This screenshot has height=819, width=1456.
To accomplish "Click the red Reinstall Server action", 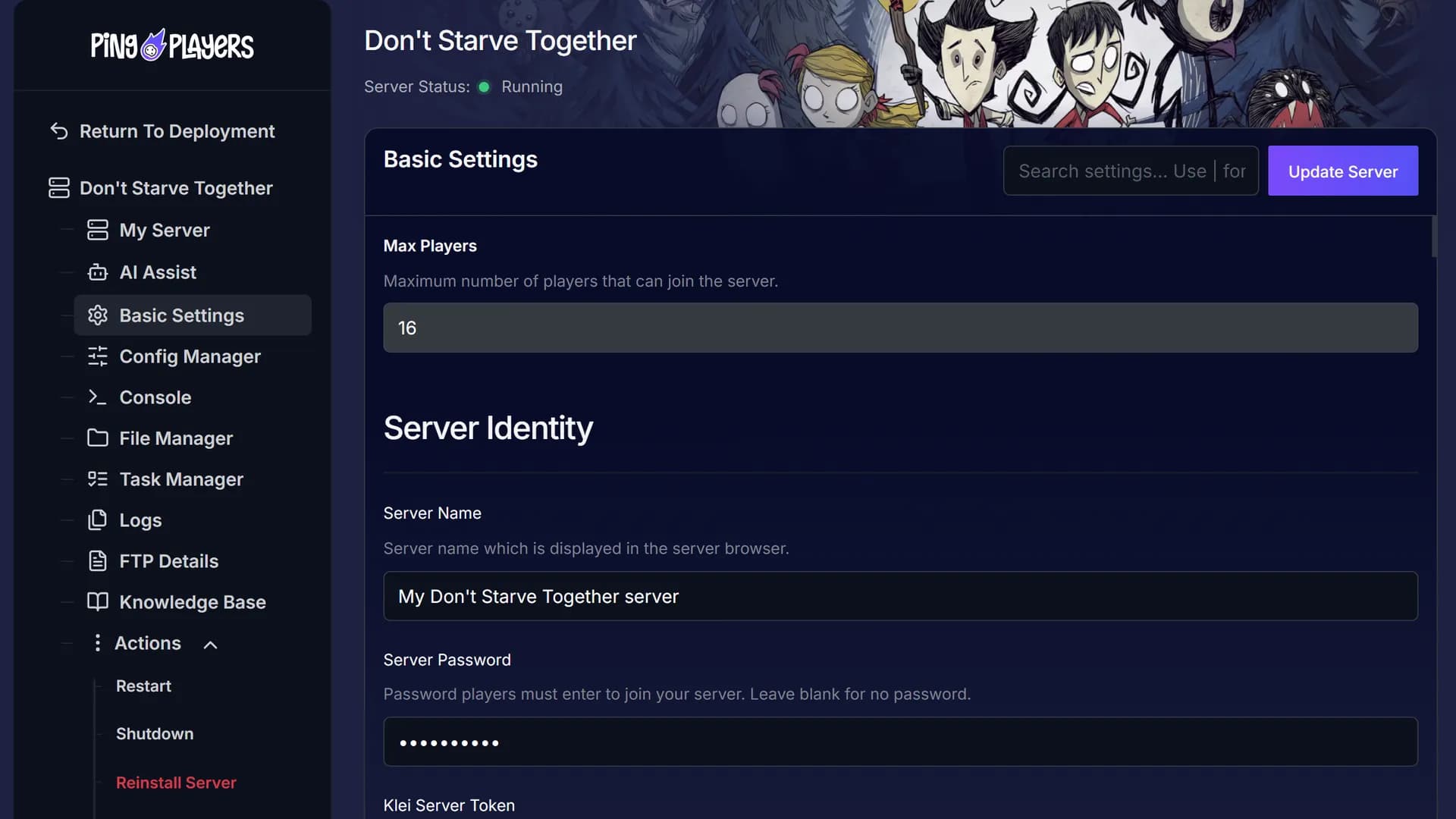I will [x=176, y=783].
